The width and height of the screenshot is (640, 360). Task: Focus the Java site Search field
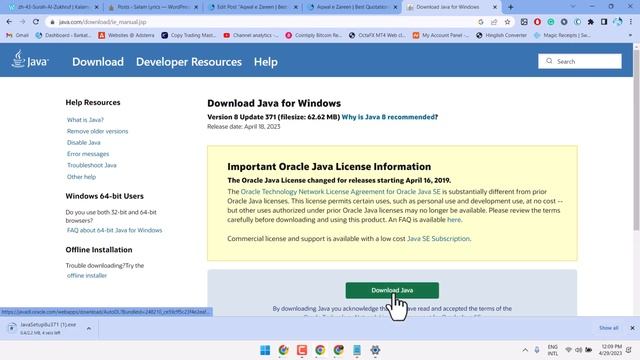click(580, 61)
